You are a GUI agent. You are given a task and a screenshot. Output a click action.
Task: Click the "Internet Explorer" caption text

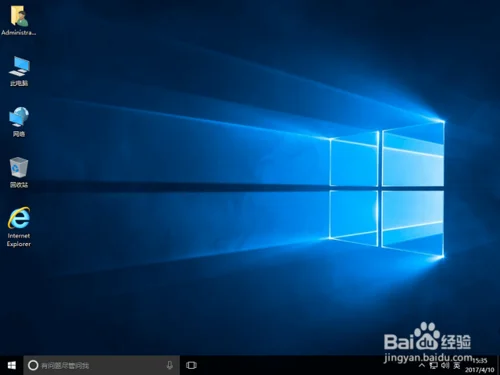point(19,240)
